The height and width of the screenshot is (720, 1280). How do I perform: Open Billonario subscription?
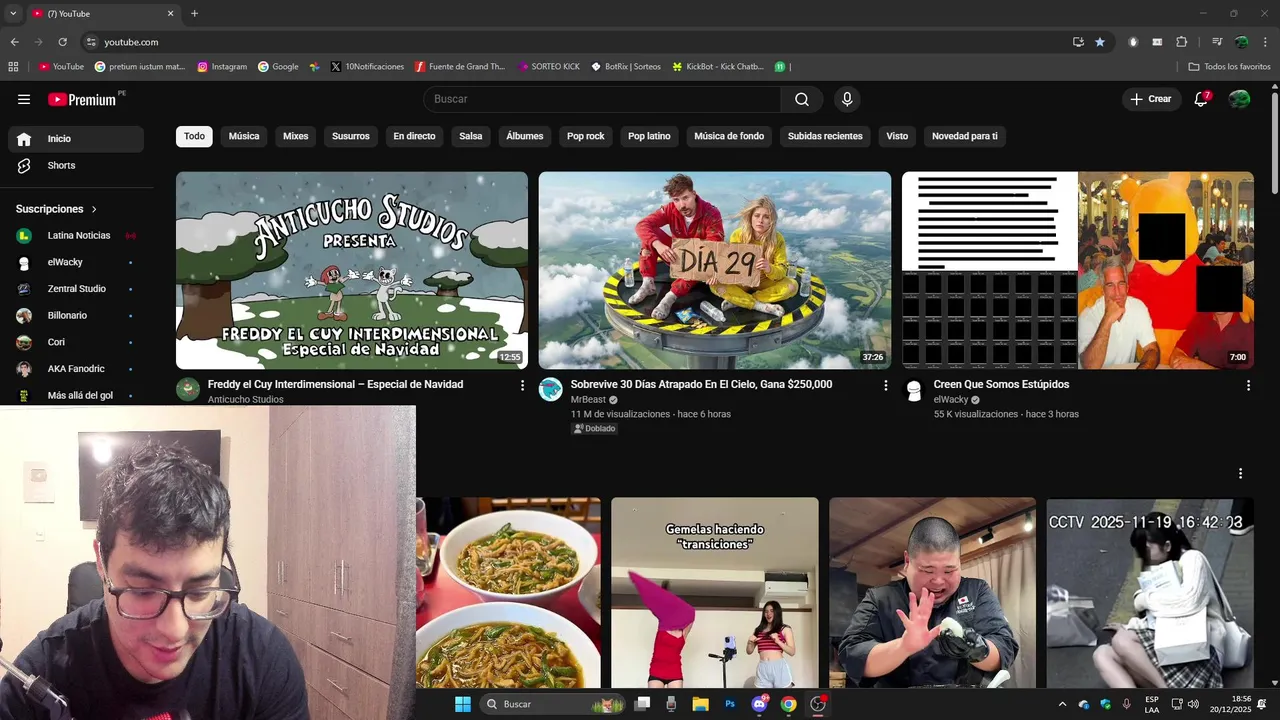pos(76,315)
